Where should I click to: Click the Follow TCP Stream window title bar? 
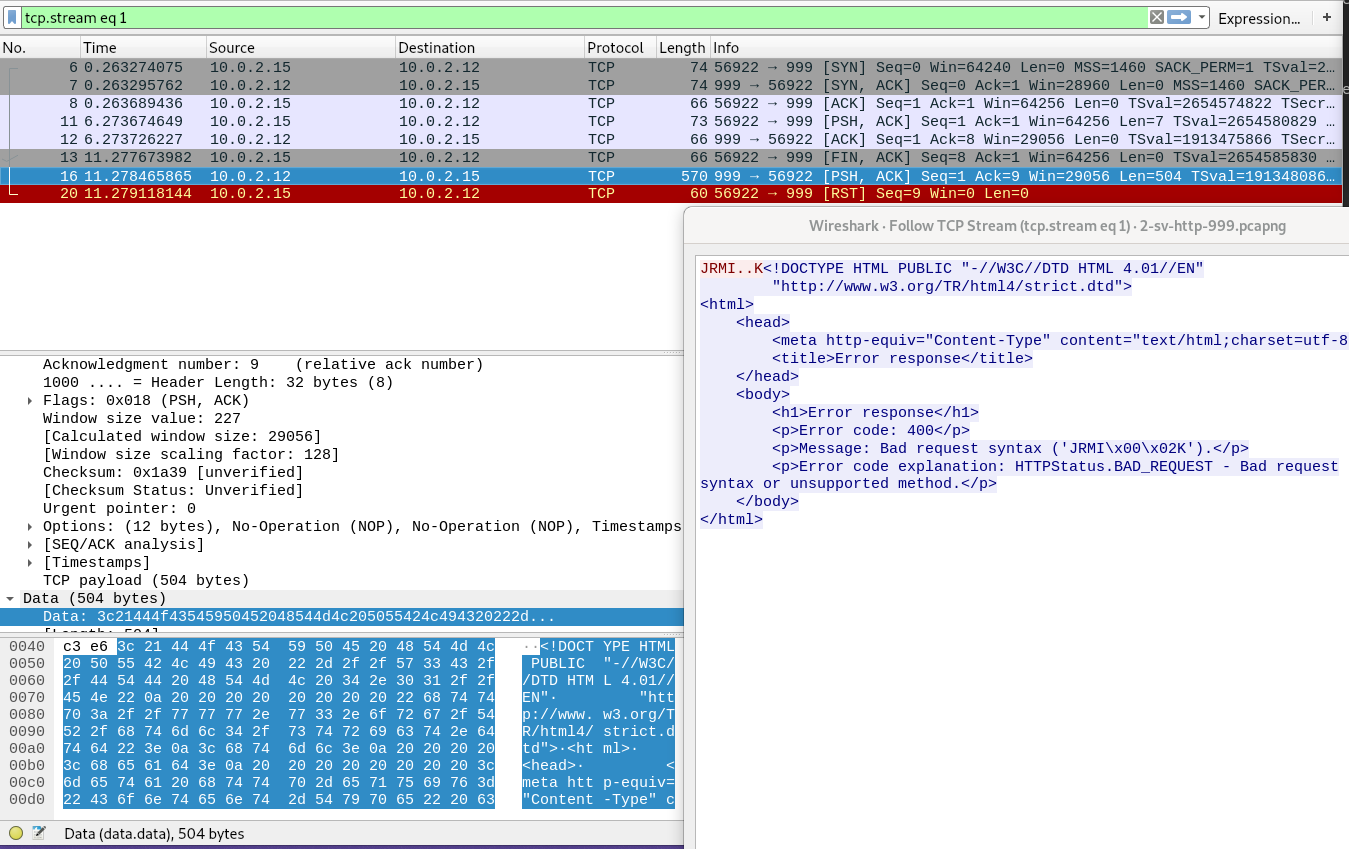coord(1016,226)
